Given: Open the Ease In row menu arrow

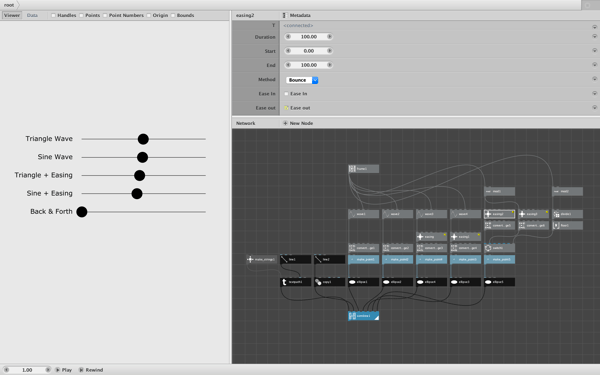Looking at the screenshot, I should (595, 93).
